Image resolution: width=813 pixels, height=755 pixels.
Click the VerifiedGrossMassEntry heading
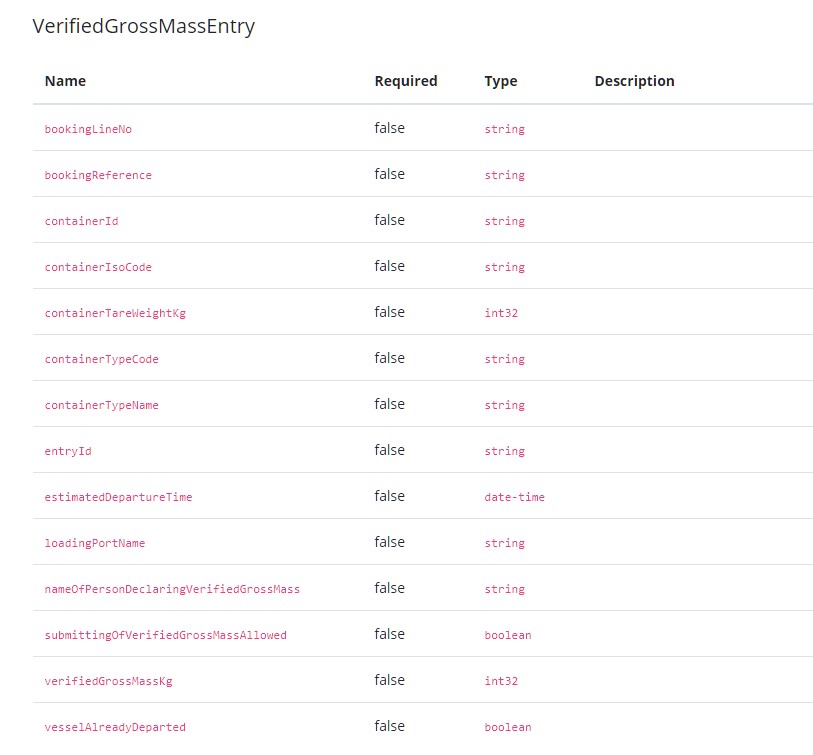[x=144, y=27]
